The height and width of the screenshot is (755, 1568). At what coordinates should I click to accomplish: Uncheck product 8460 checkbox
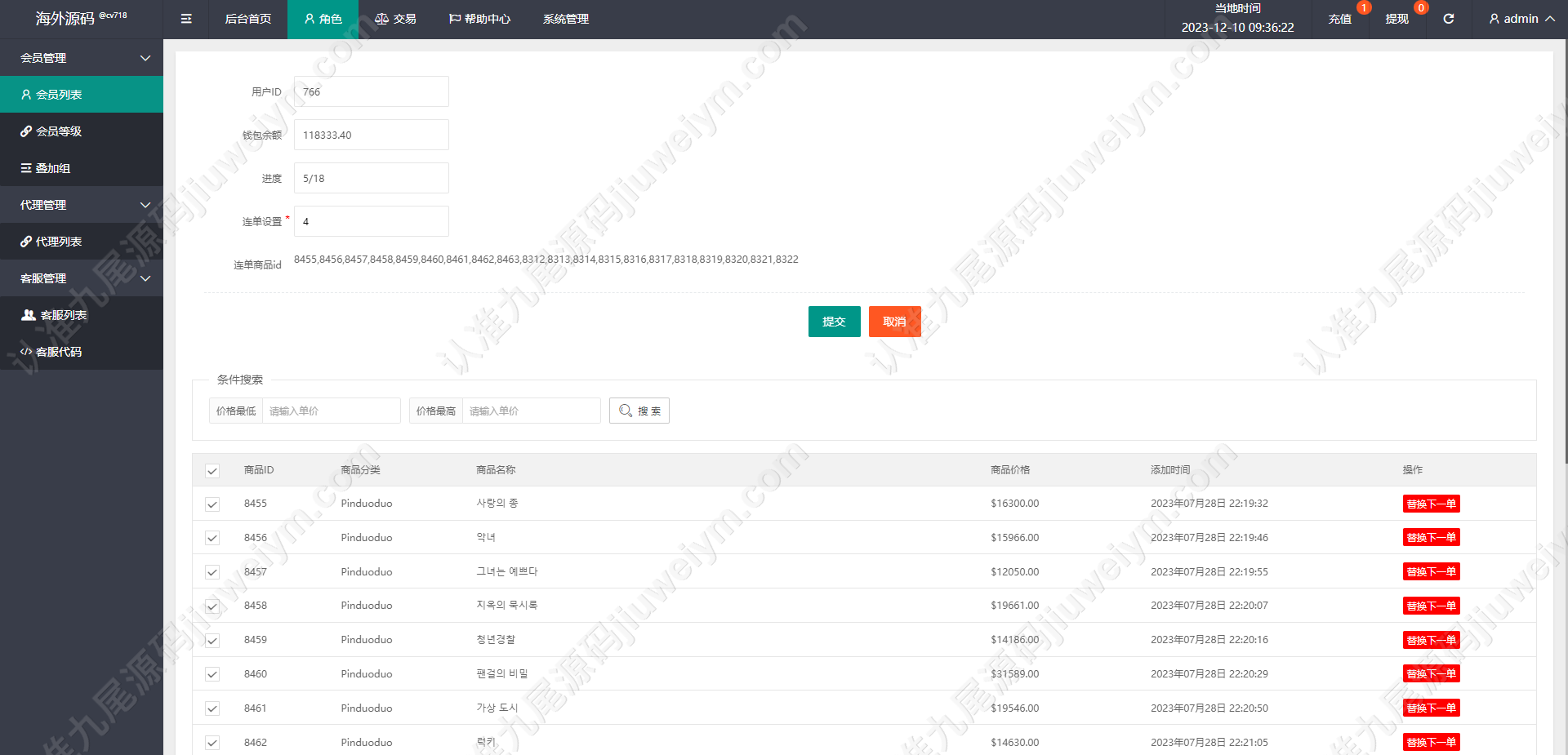212,674
